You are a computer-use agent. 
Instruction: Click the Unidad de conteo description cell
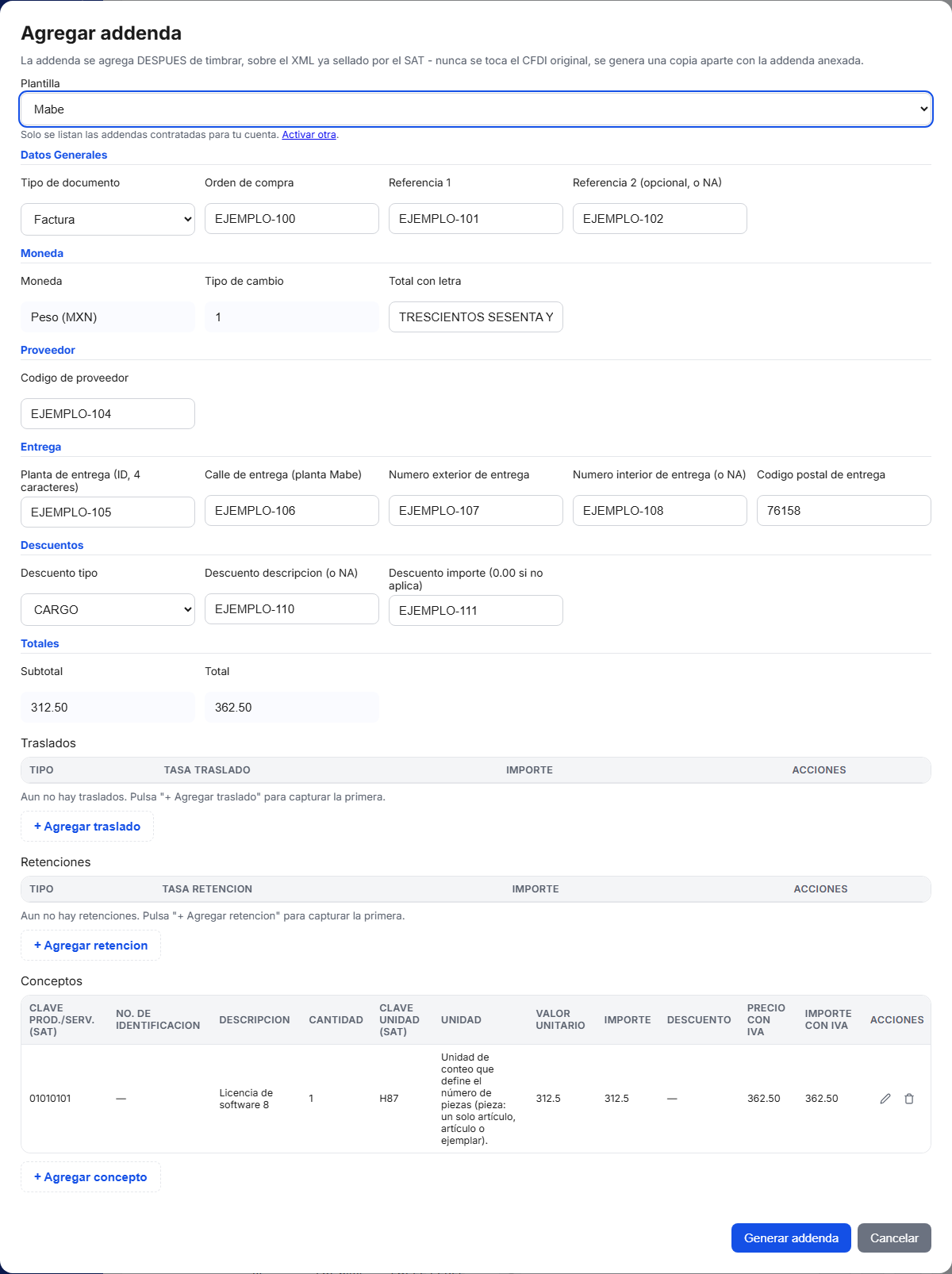coord(478,1099)
